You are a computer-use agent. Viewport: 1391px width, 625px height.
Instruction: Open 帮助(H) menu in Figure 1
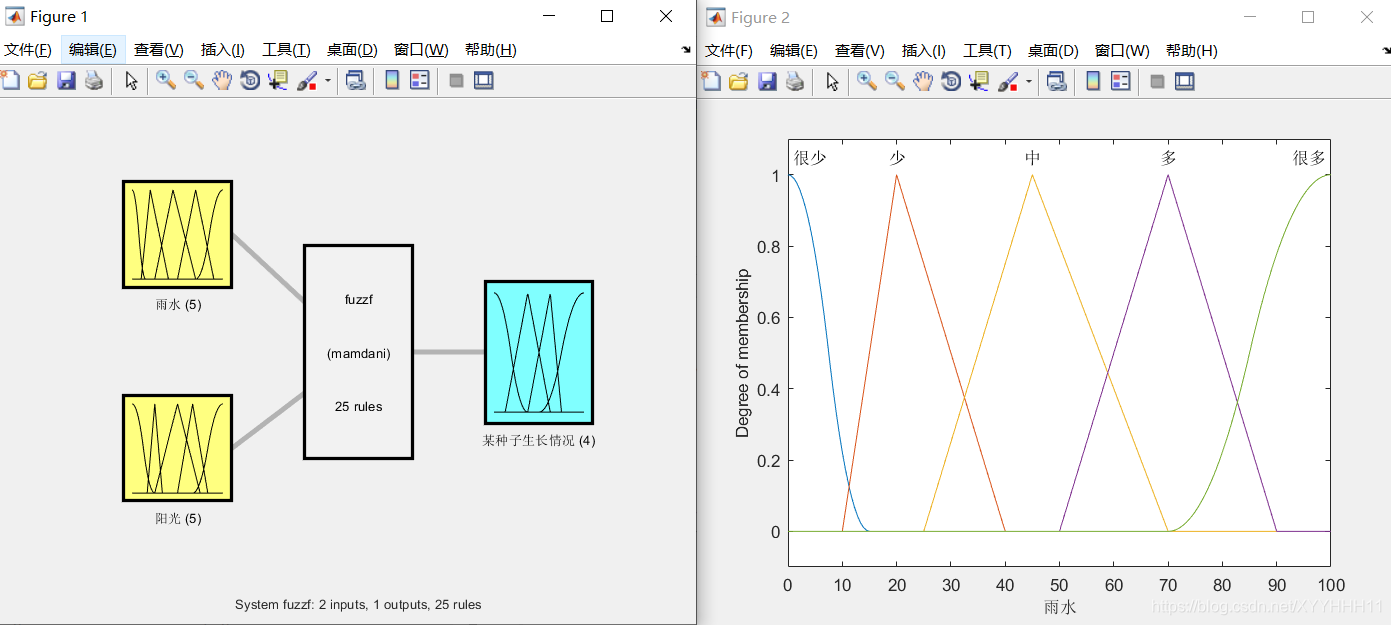point(491,50)
